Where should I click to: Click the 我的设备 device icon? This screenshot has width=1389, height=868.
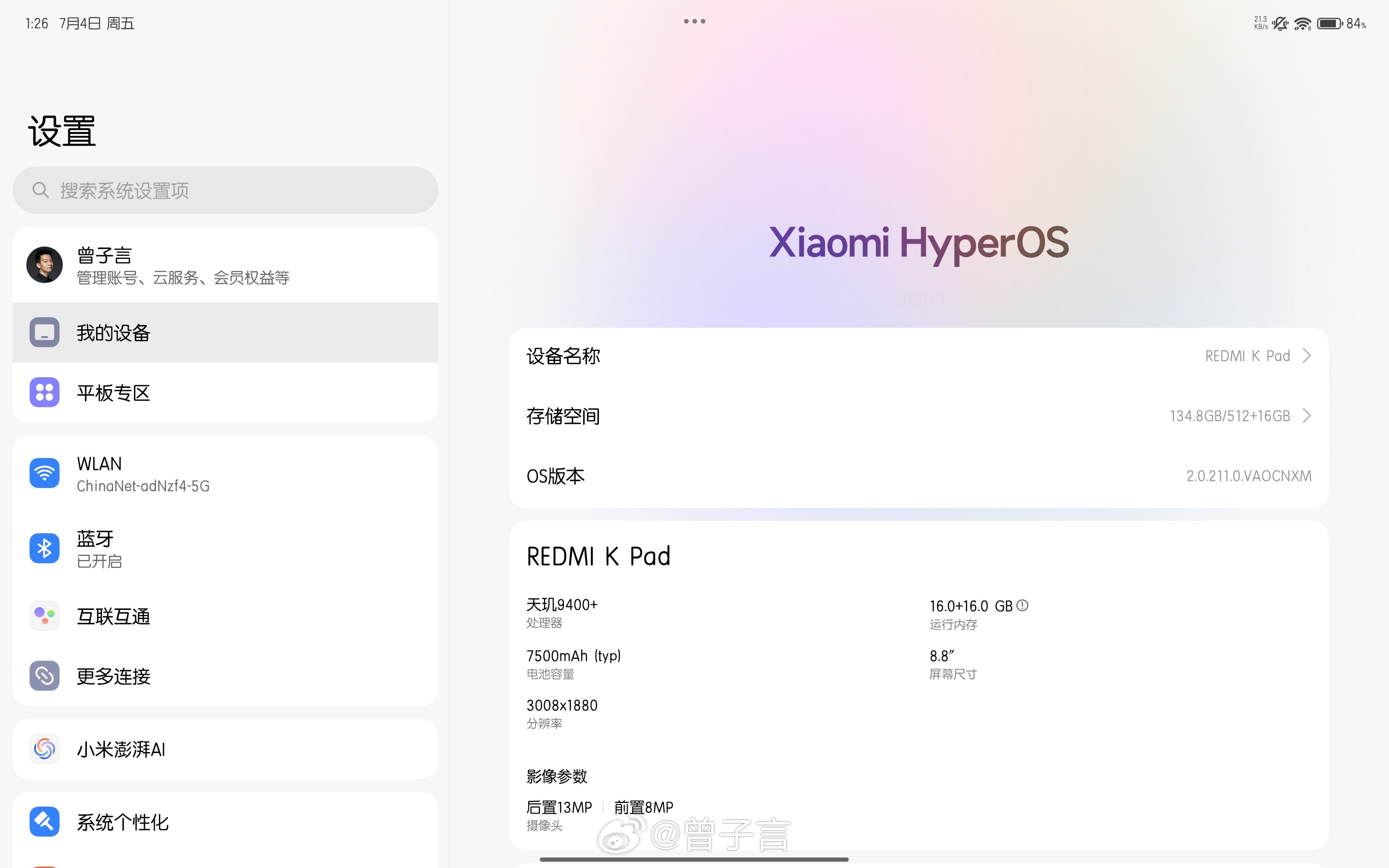[x=44, y=332]
